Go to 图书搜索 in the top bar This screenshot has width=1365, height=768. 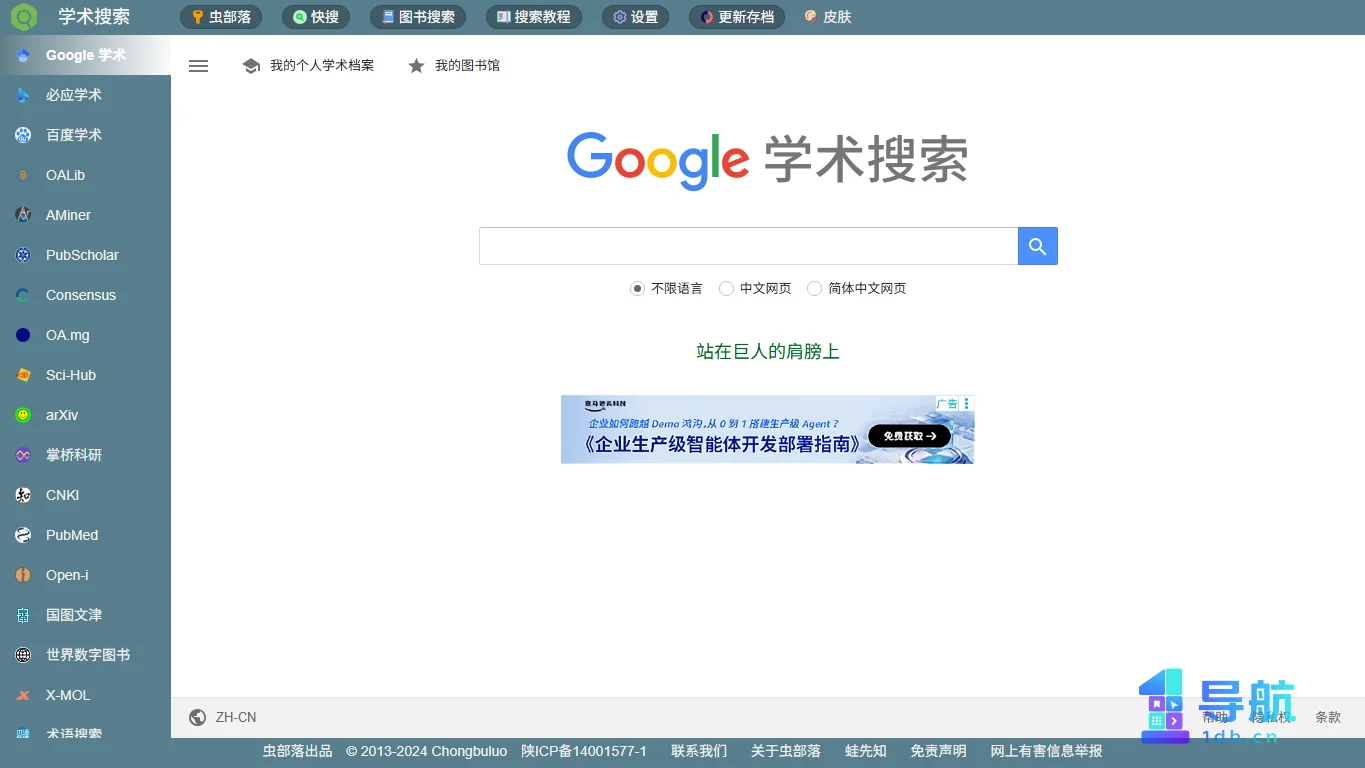[418, 17]
